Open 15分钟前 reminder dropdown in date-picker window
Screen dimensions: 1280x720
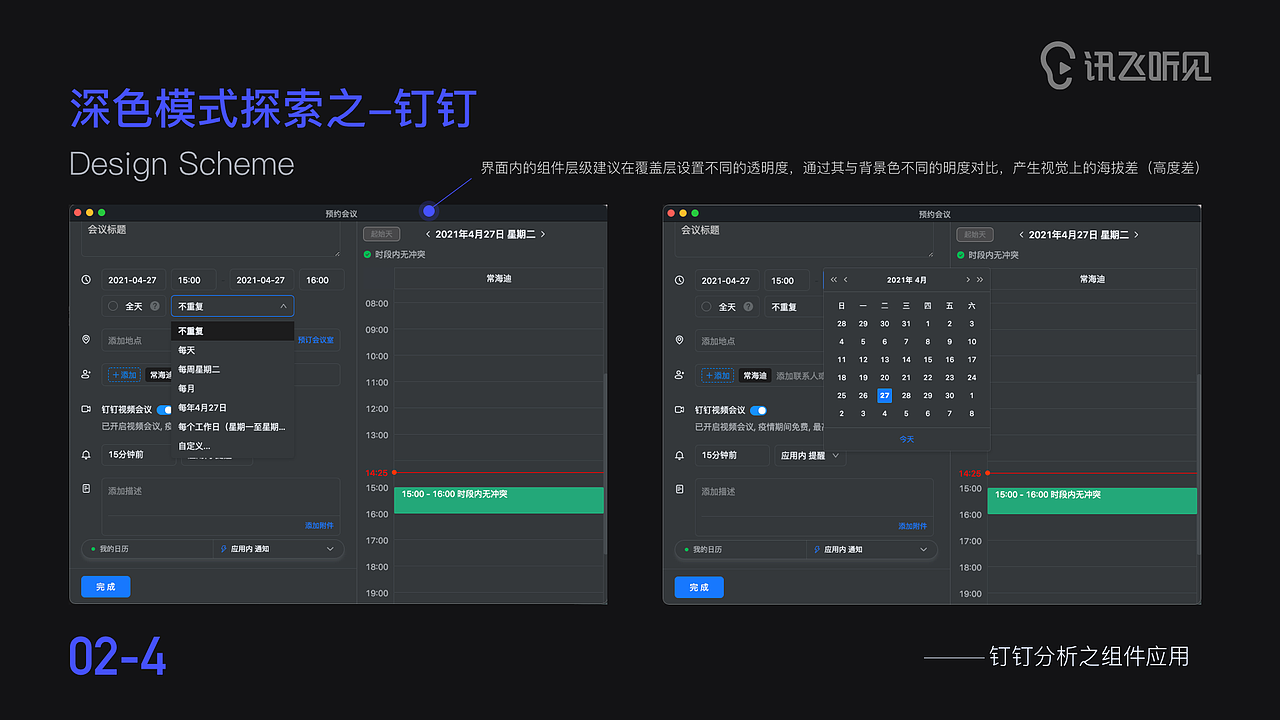point(732,455)
